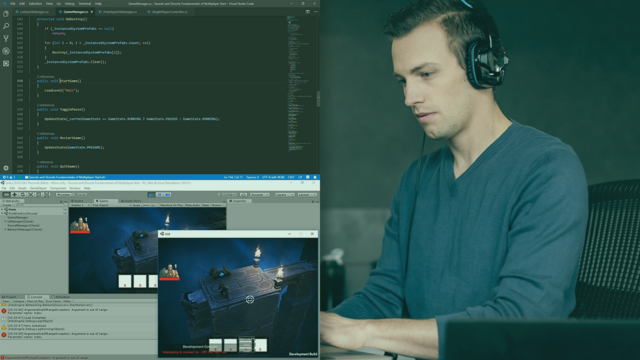Screen dimensions: 640x360
Task: Open Unity GameObject menu
Action: 38,188
